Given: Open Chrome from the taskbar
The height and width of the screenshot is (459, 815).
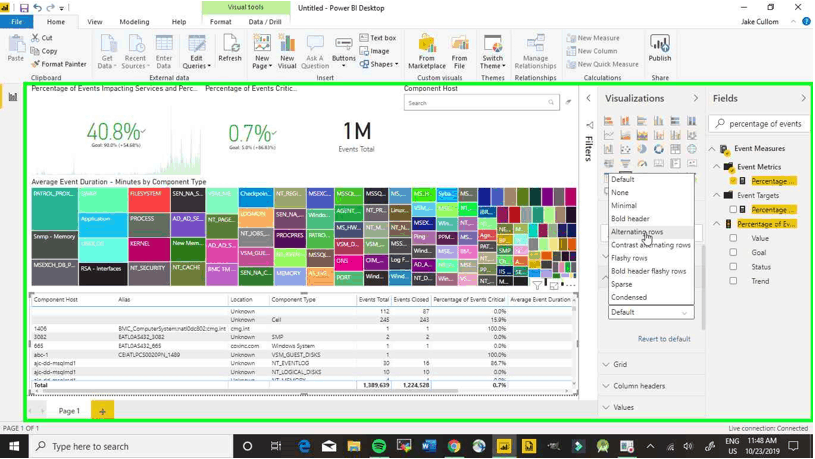Looking at the screenshot, I should [x=454, y=446].
